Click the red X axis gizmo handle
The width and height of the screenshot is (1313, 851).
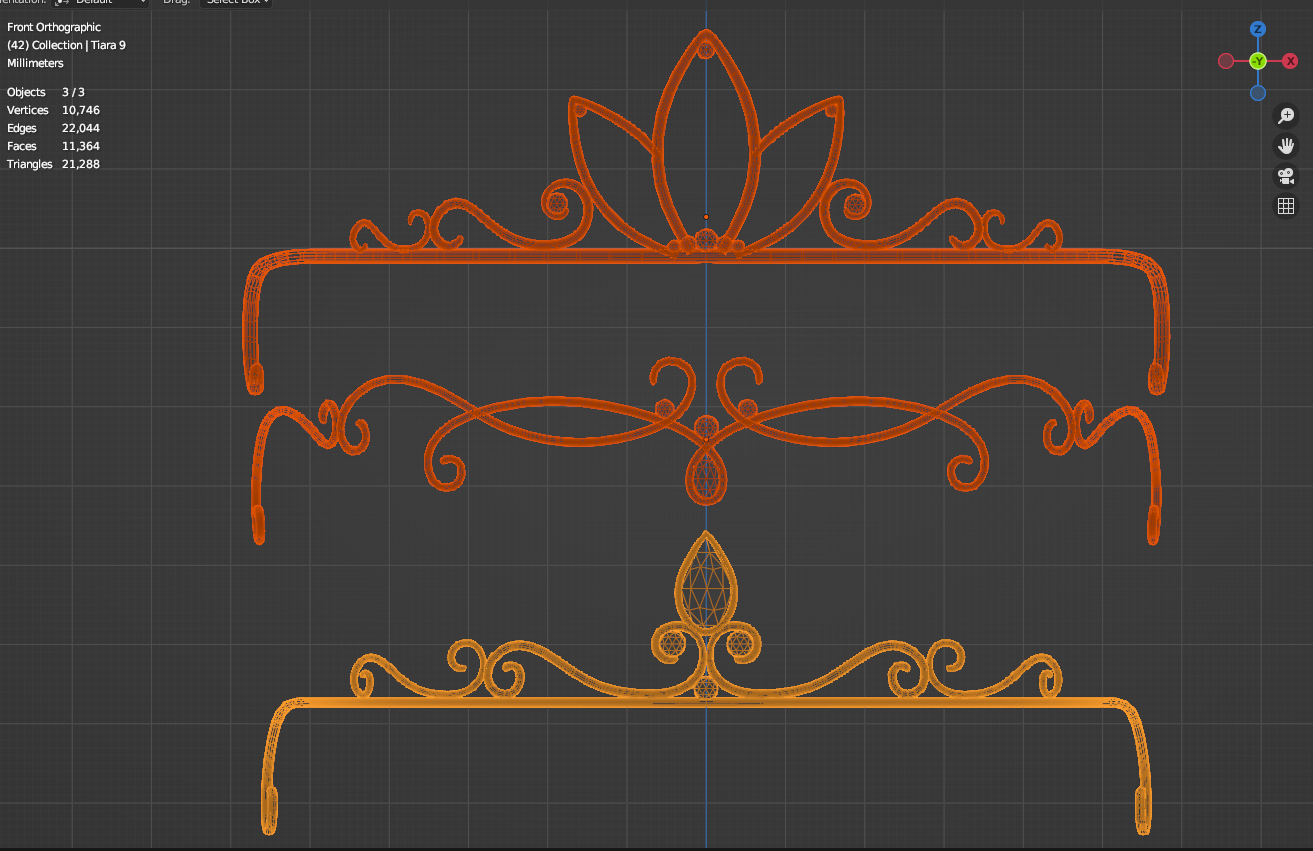click(1291, 62)
